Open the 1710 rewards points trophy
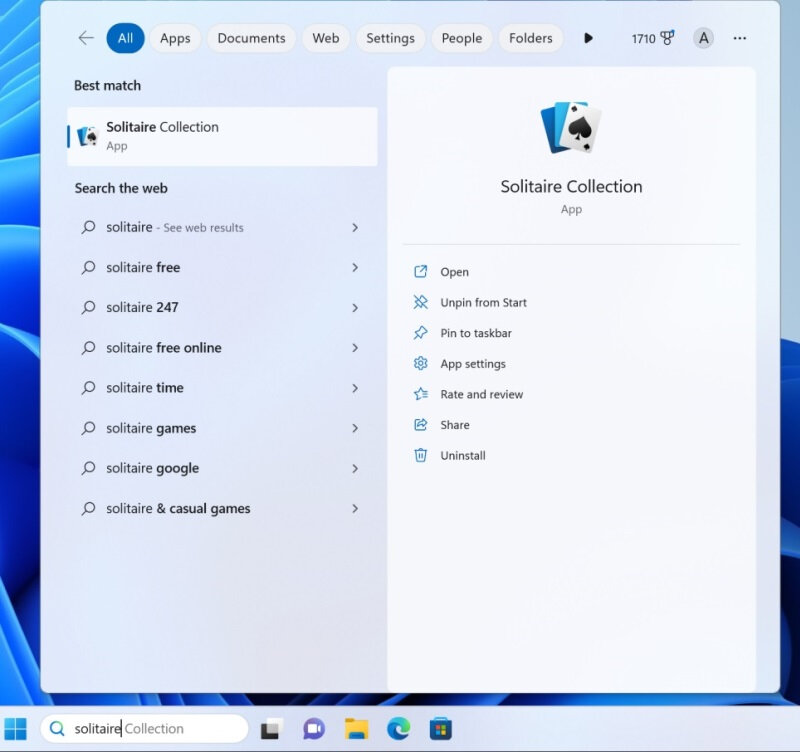The width and height of the screenshot is (800, 752). click(653, 38)
